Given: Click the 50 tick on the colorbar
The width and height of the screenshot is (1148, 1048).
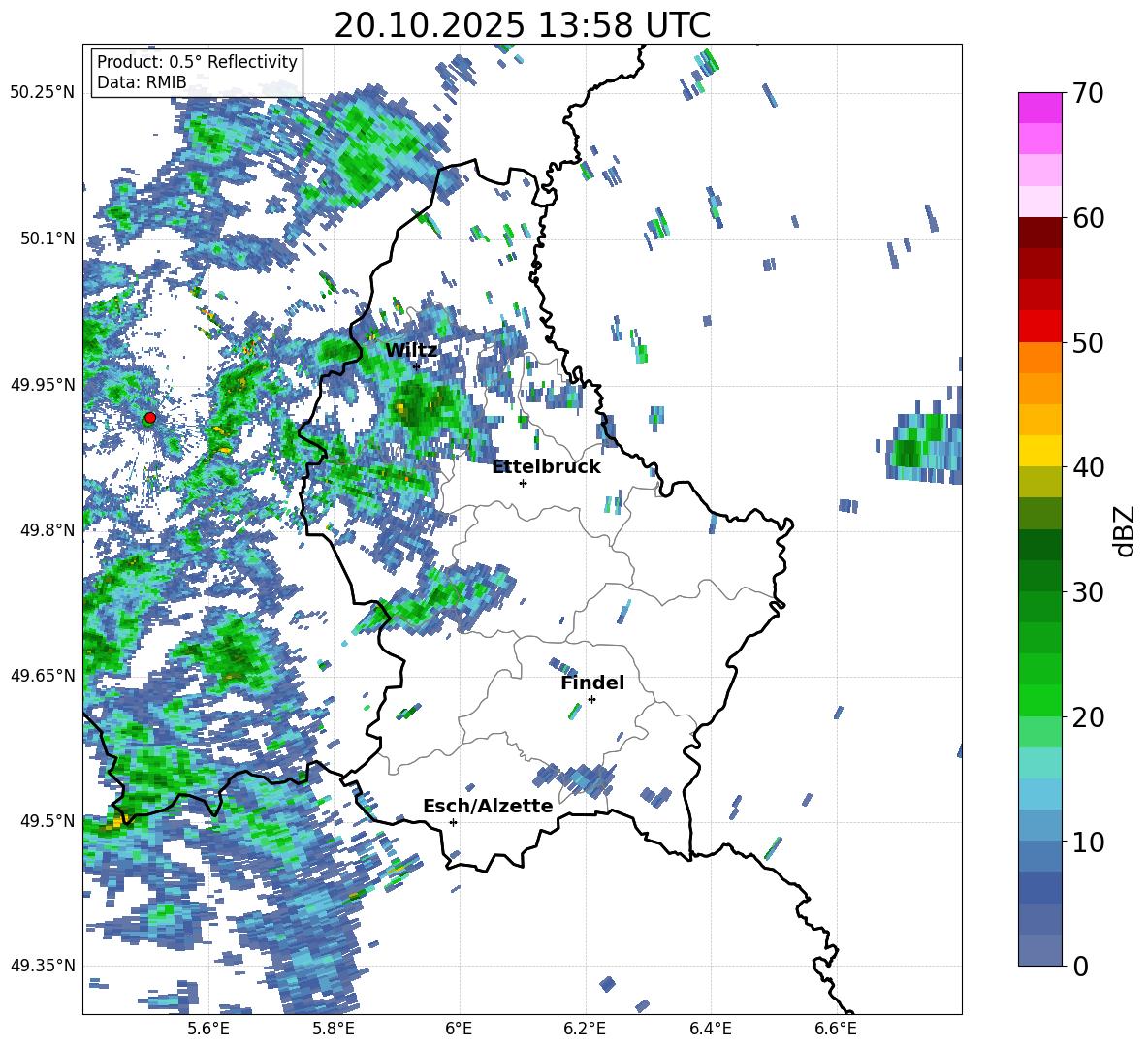Looking at the screenshot, I should coord(1087,342).
